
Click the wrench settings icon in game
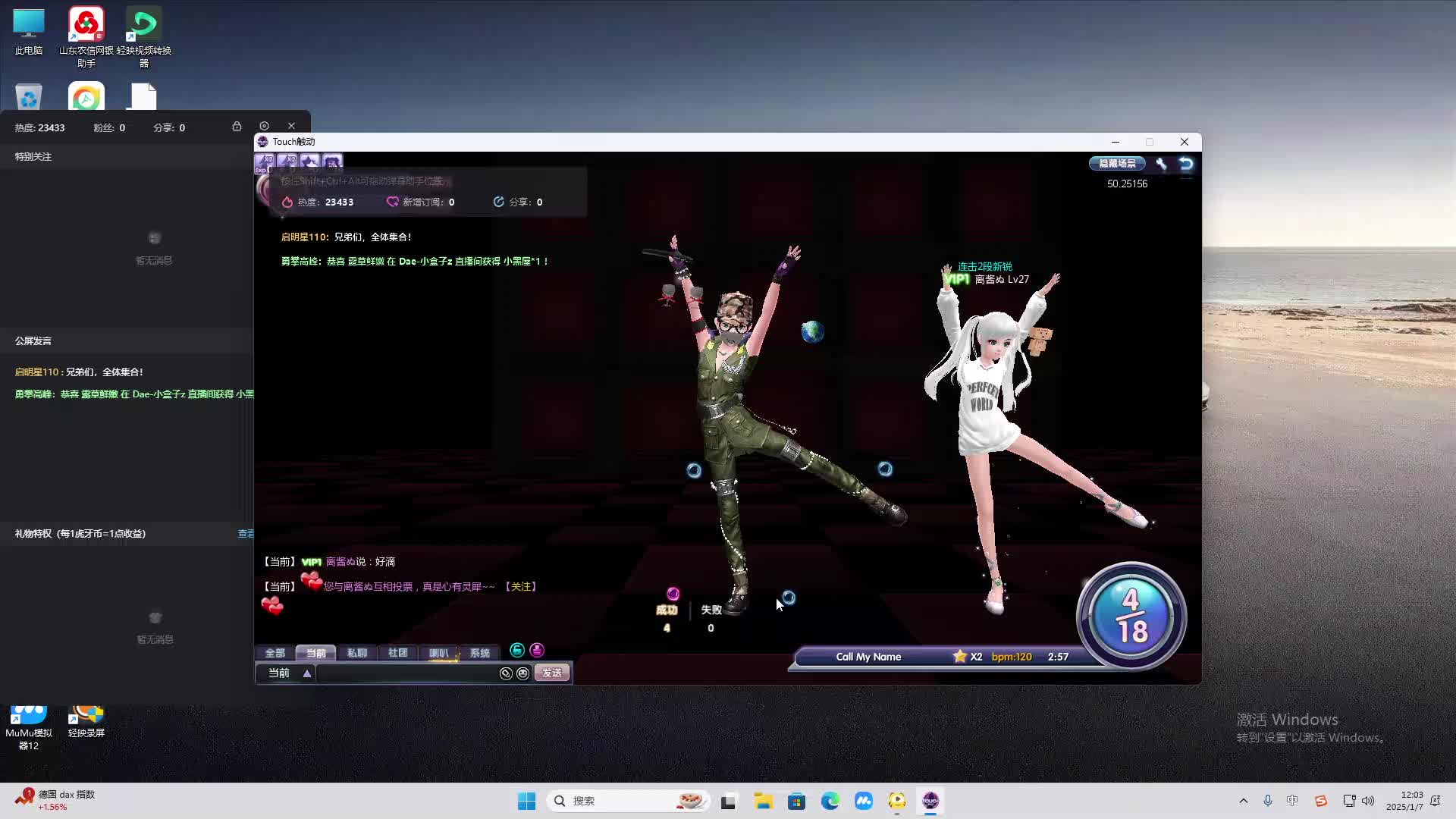tap(1161, 164)
